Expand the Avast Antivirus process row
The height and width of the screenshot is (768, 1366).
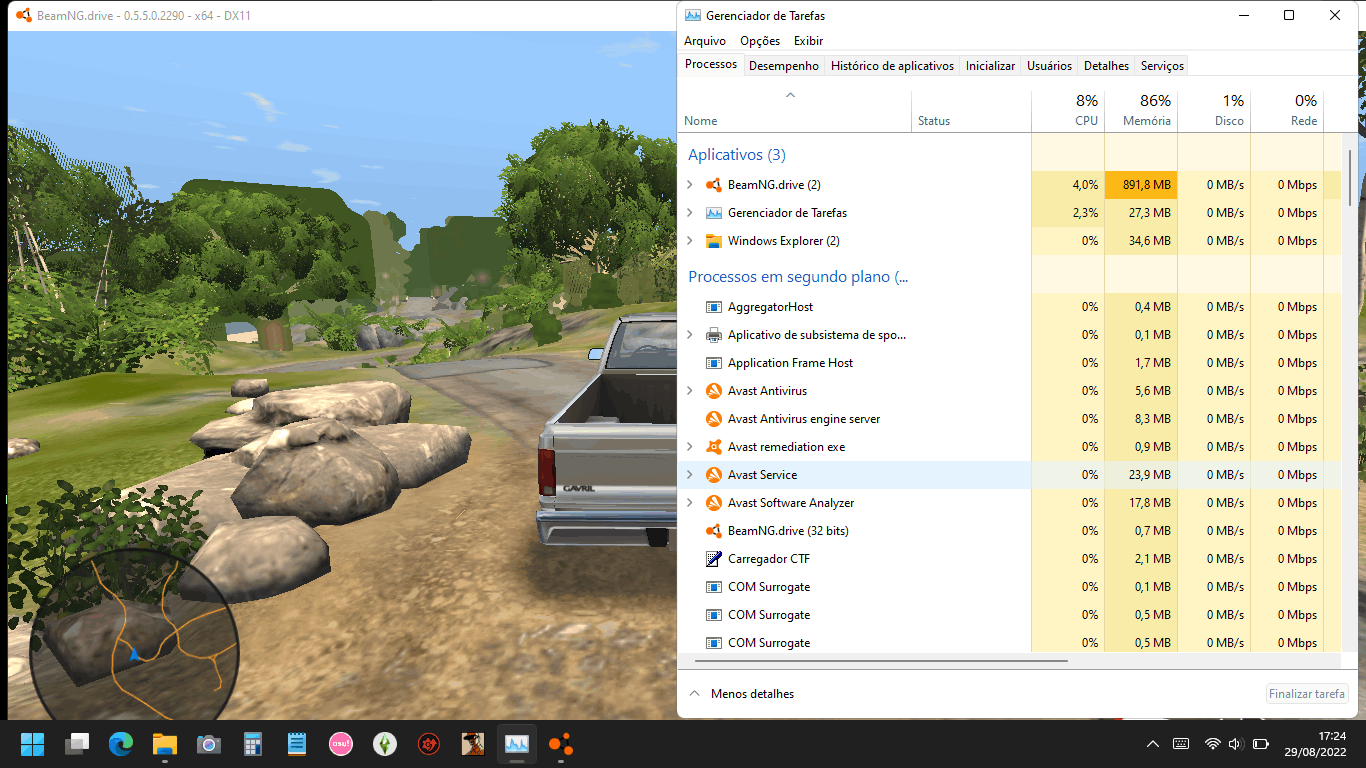(690, 391)
